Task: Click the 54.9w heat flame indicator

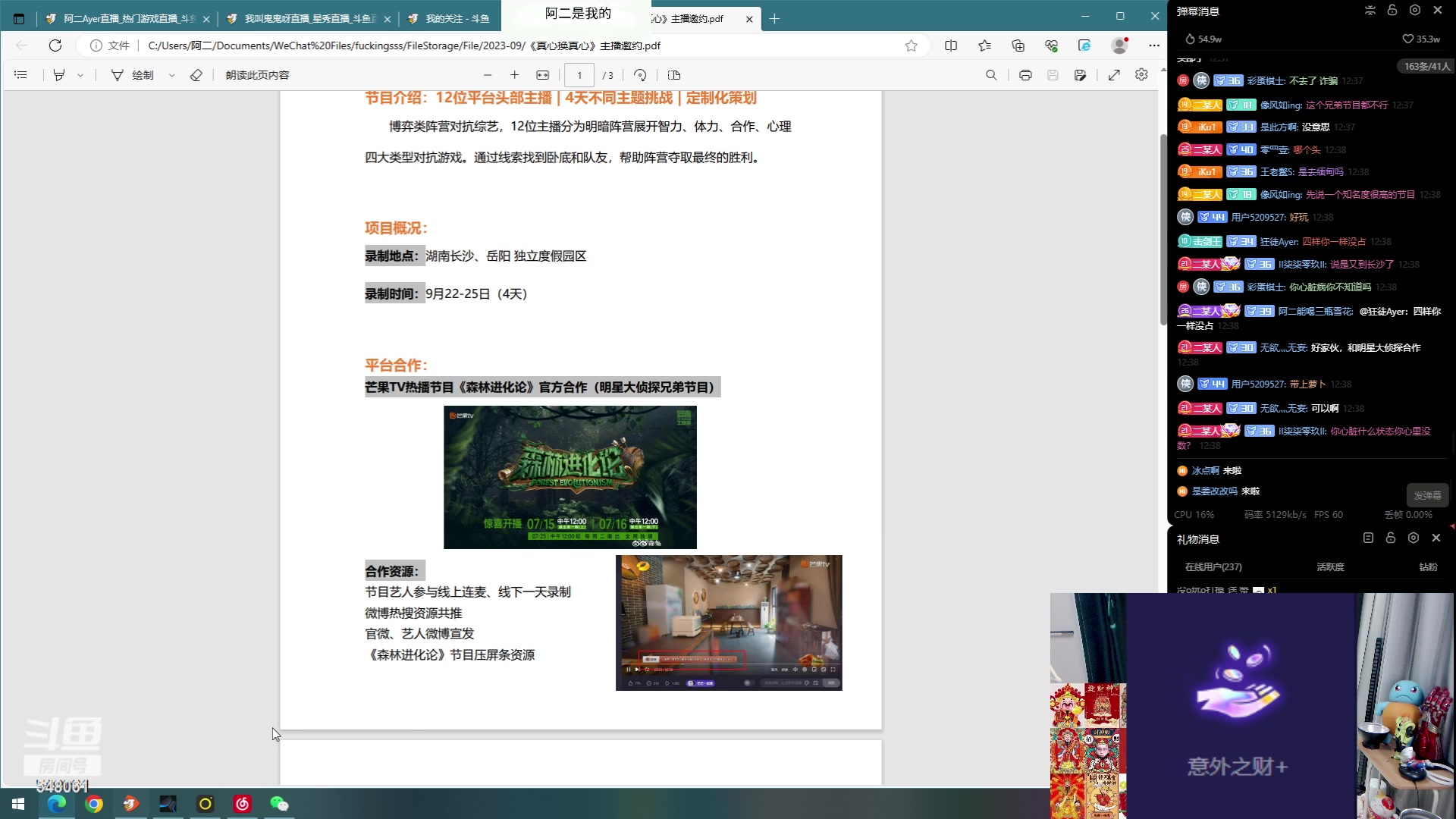Action: click(1203, 39)
